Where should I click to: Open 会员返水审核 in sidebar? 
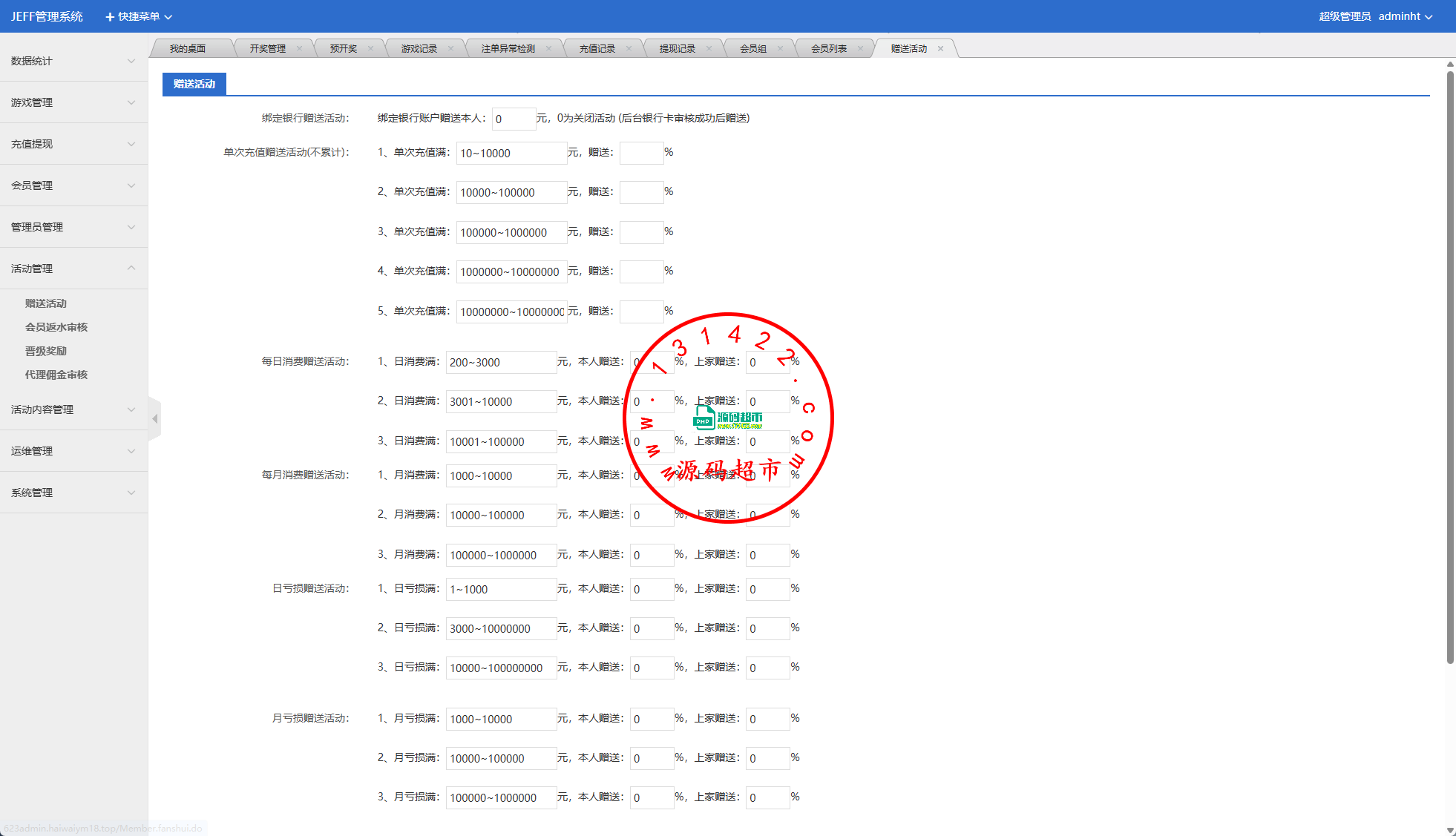click(56, 327)
